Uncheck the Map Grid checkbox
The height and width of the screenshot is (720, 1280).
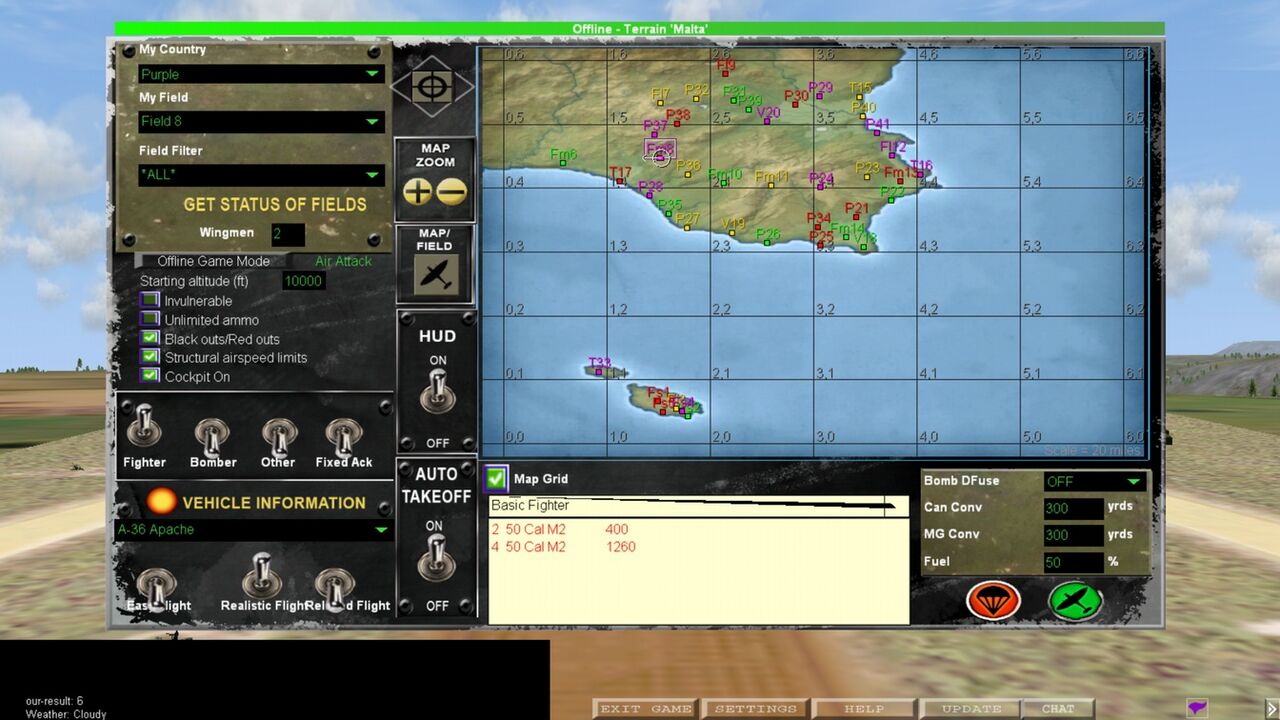pos(496,478)
